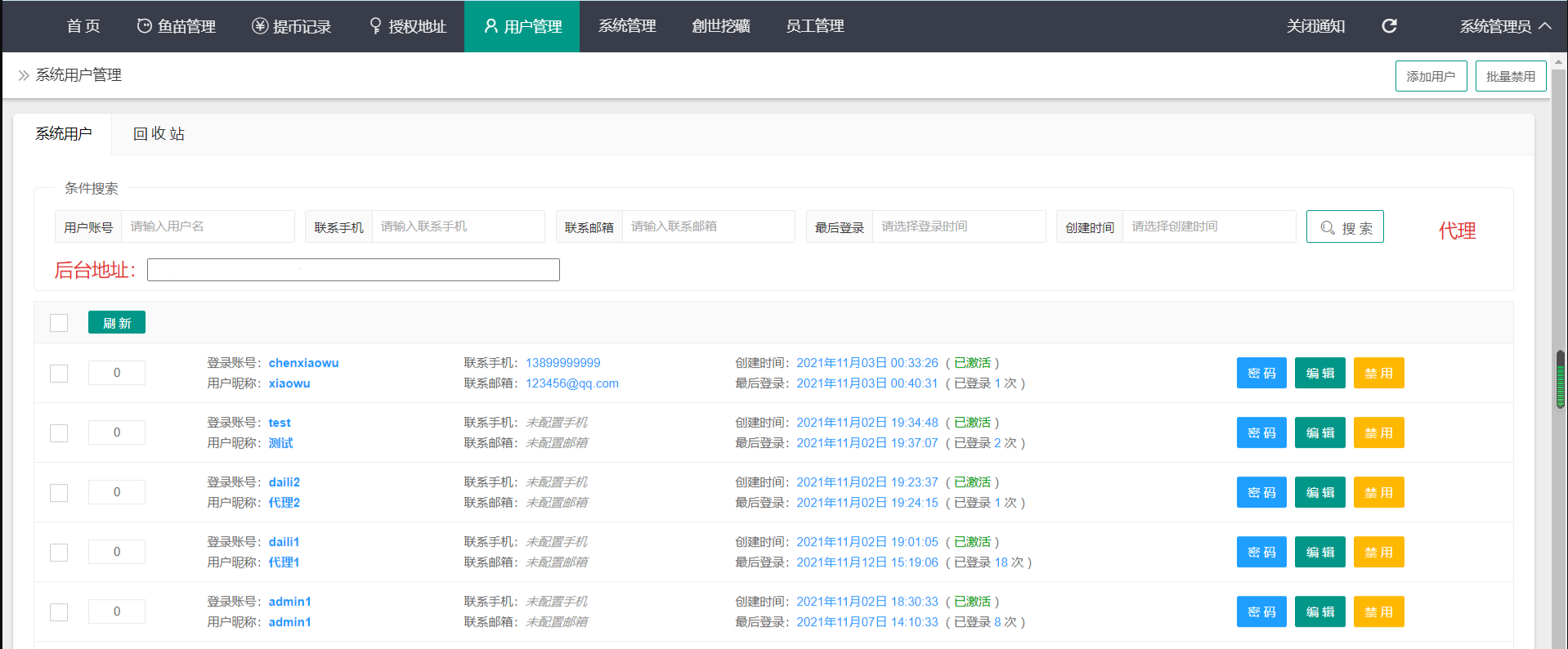The image size is (1568, 649).
Task: Click the double-chevron breadcrumb icon
Action: coord(24,75)
